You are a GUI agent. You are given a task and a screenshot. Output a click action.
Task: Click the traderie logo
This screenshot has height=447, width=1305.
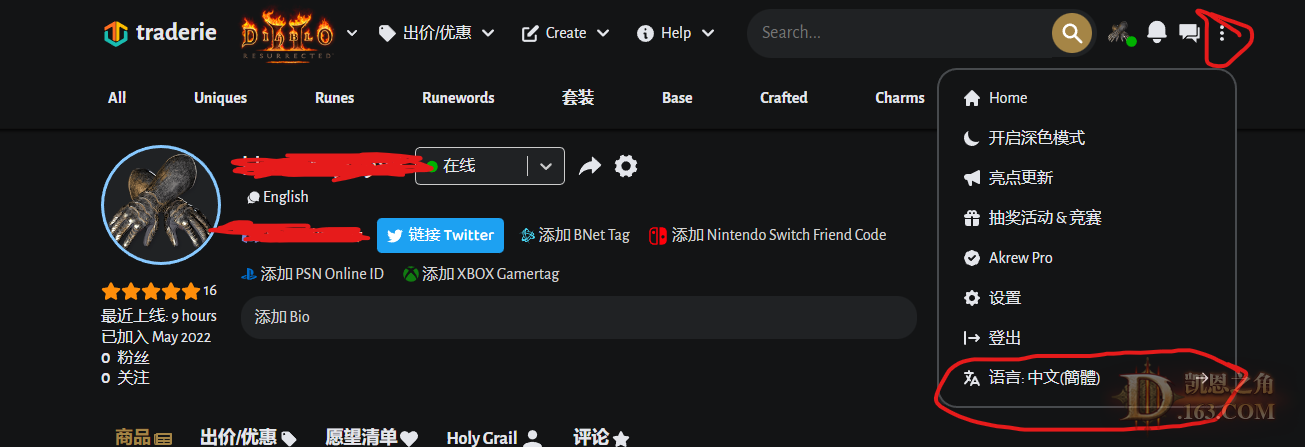[160, 33]
